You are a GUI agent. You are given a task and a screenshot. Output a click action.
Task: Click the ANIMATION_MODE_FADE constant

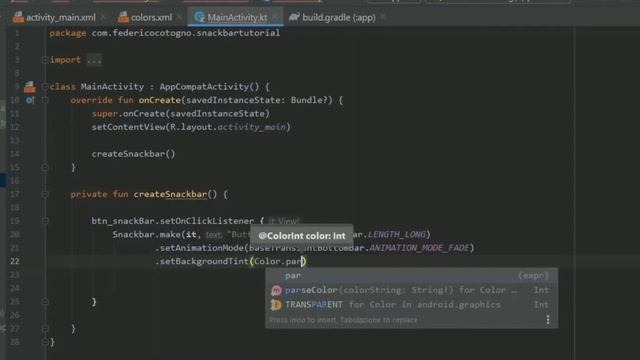click(x=419, y=248)
